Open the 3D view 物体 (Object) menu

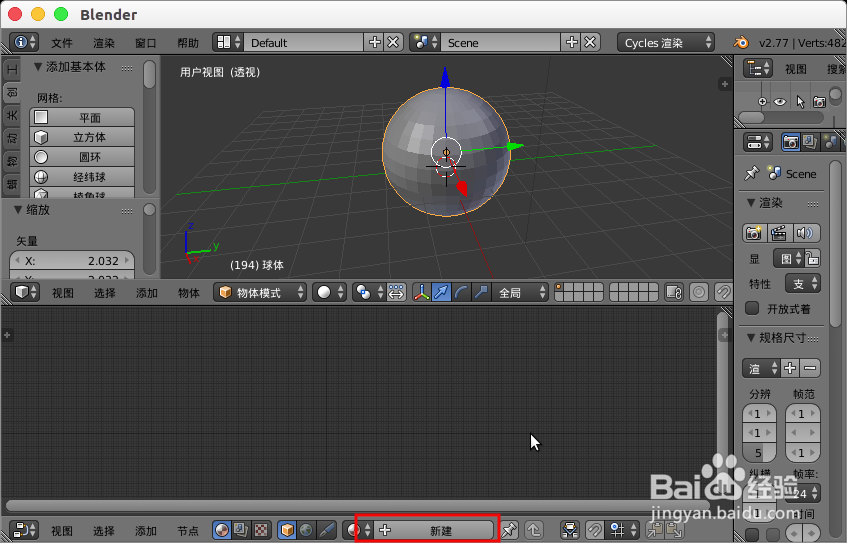[189, 293]
